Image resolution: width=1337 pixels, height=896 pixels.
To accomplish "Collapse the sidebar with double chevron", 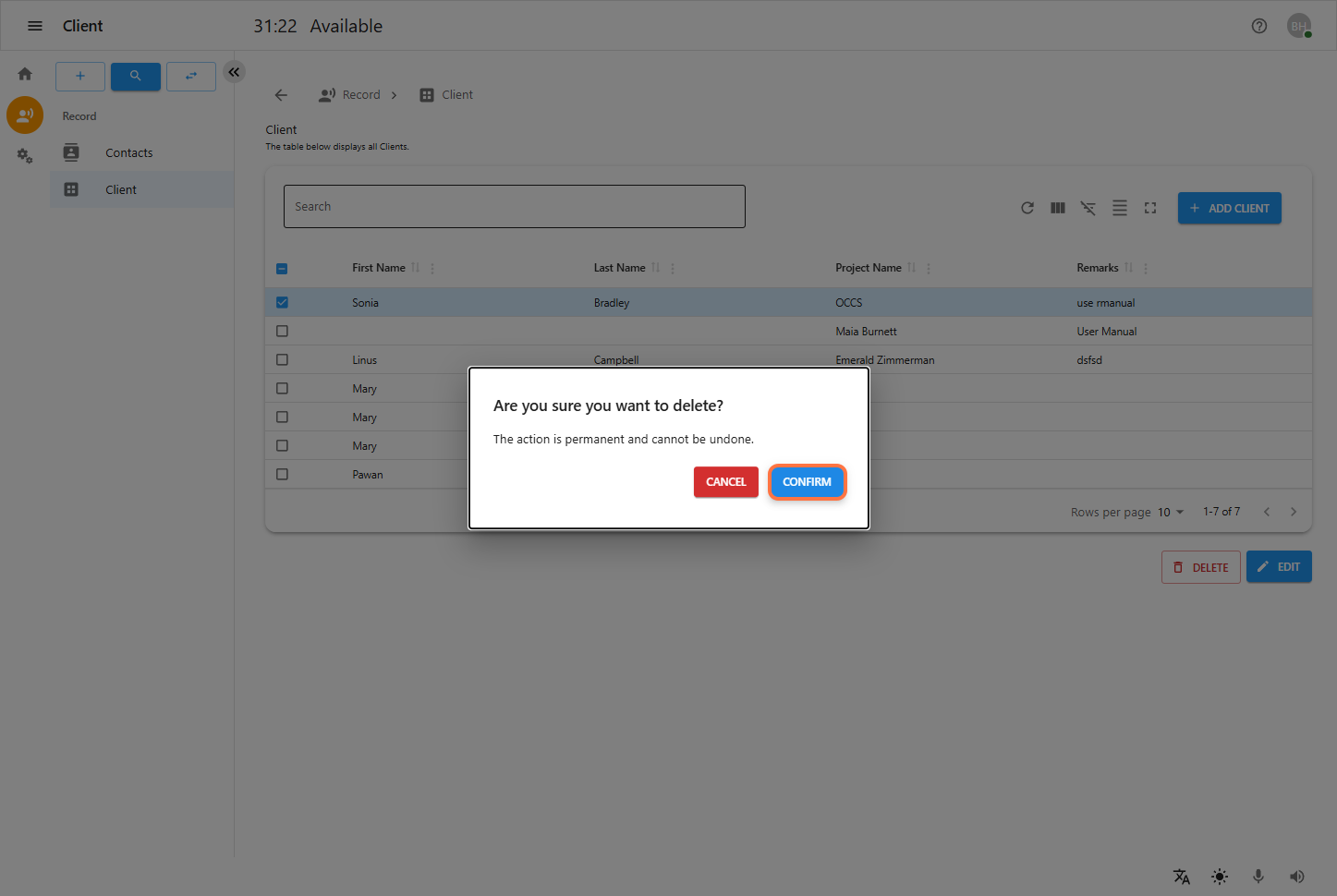I will coord(234,72).
